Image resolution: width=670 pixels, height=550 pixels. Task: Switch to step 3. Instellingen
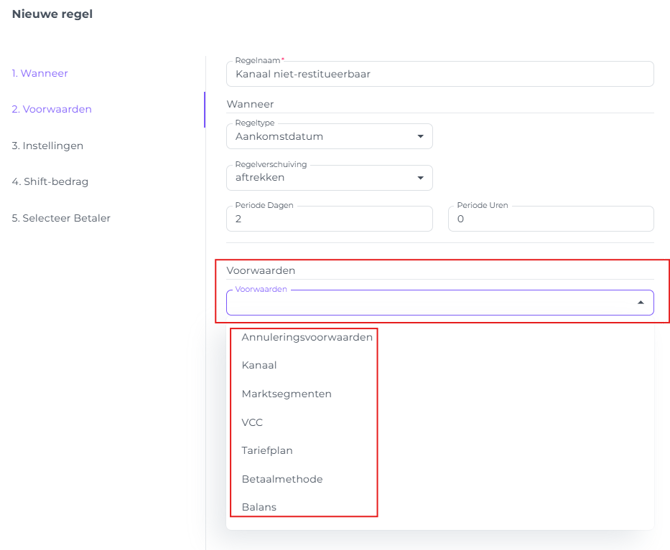tap(47, 145)
